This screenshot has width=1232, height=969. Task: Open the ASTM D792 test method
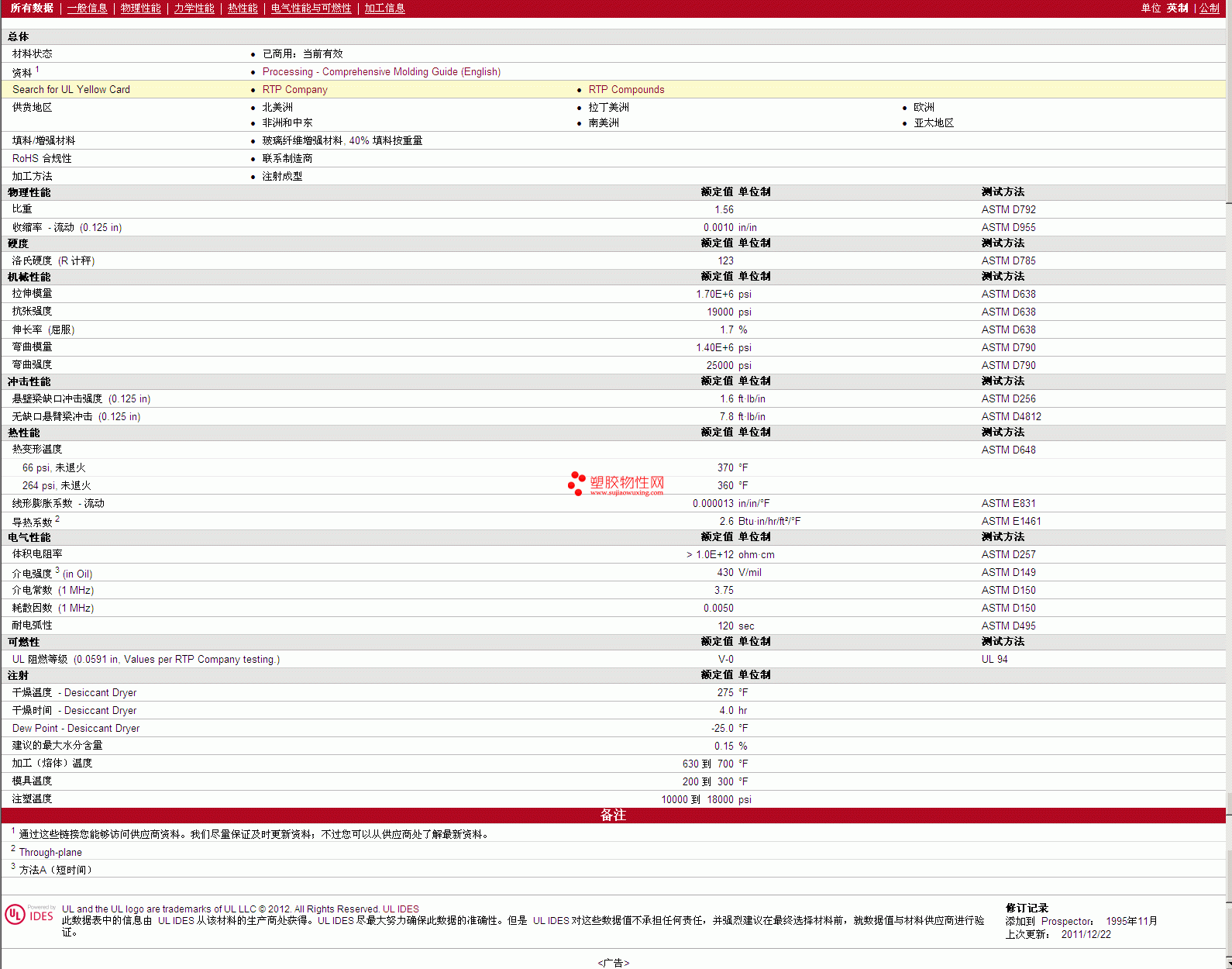point(1008,210)
